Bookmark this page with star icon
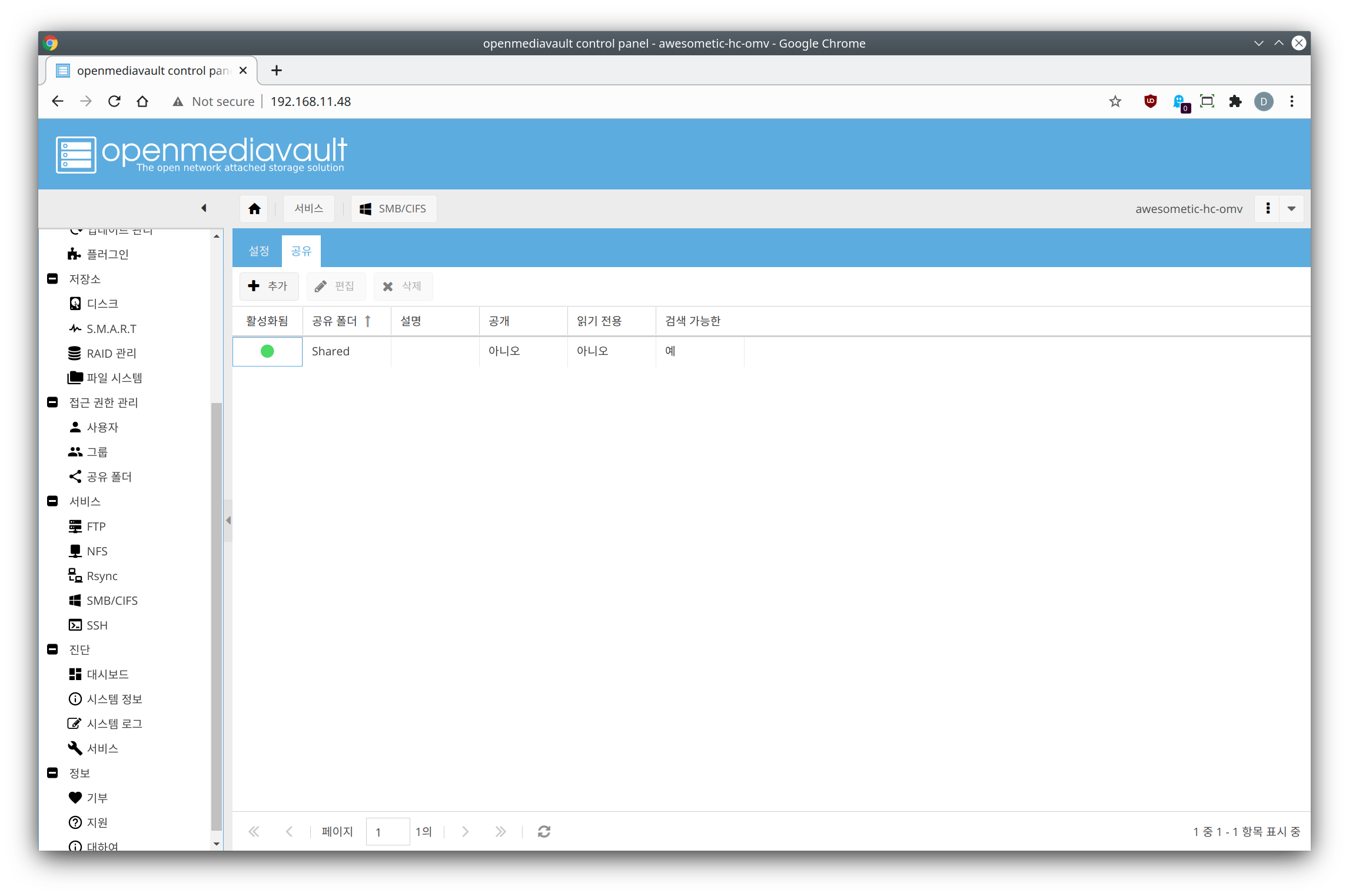 pyautogui.click(x=1115, y=101)
